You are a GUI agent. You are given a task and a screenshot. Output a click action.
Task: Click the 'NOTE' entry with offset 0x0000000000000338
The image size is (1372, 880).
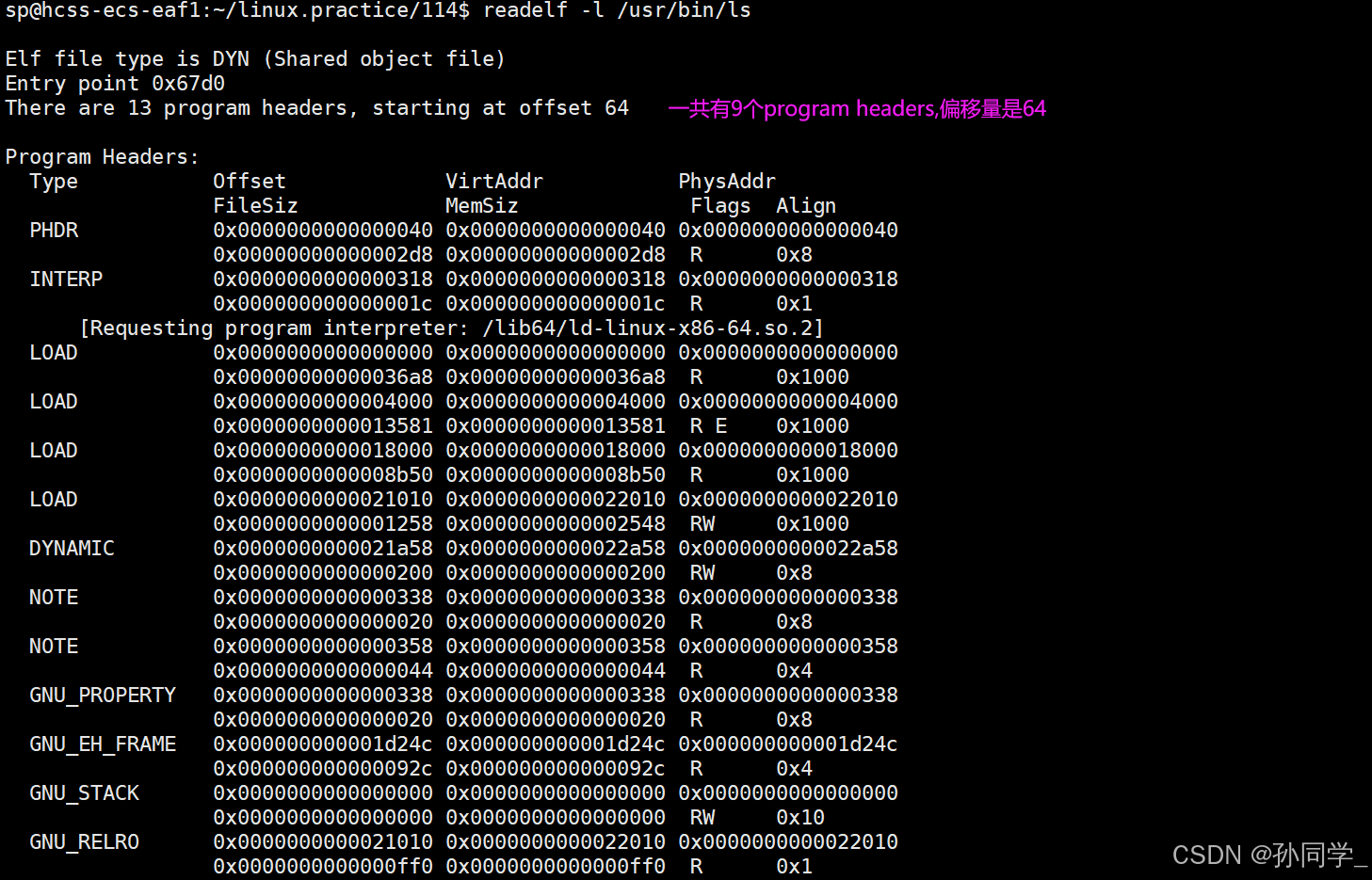(x=54, y=598)
